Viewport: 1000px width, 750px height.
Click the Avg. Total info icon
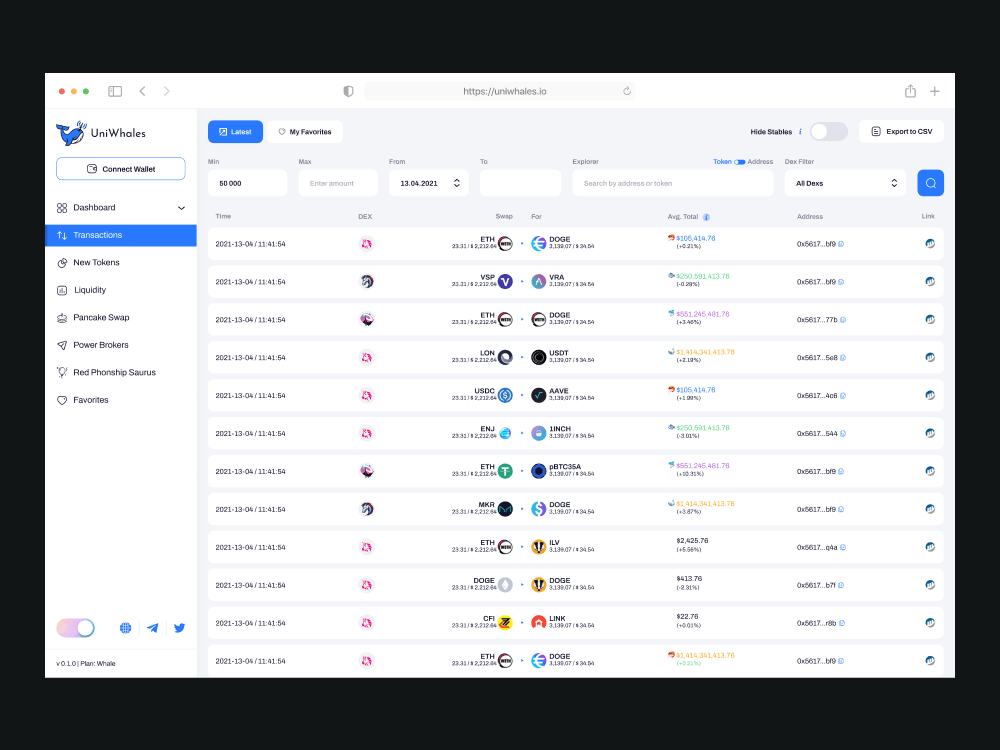click(x=706, y=217)
